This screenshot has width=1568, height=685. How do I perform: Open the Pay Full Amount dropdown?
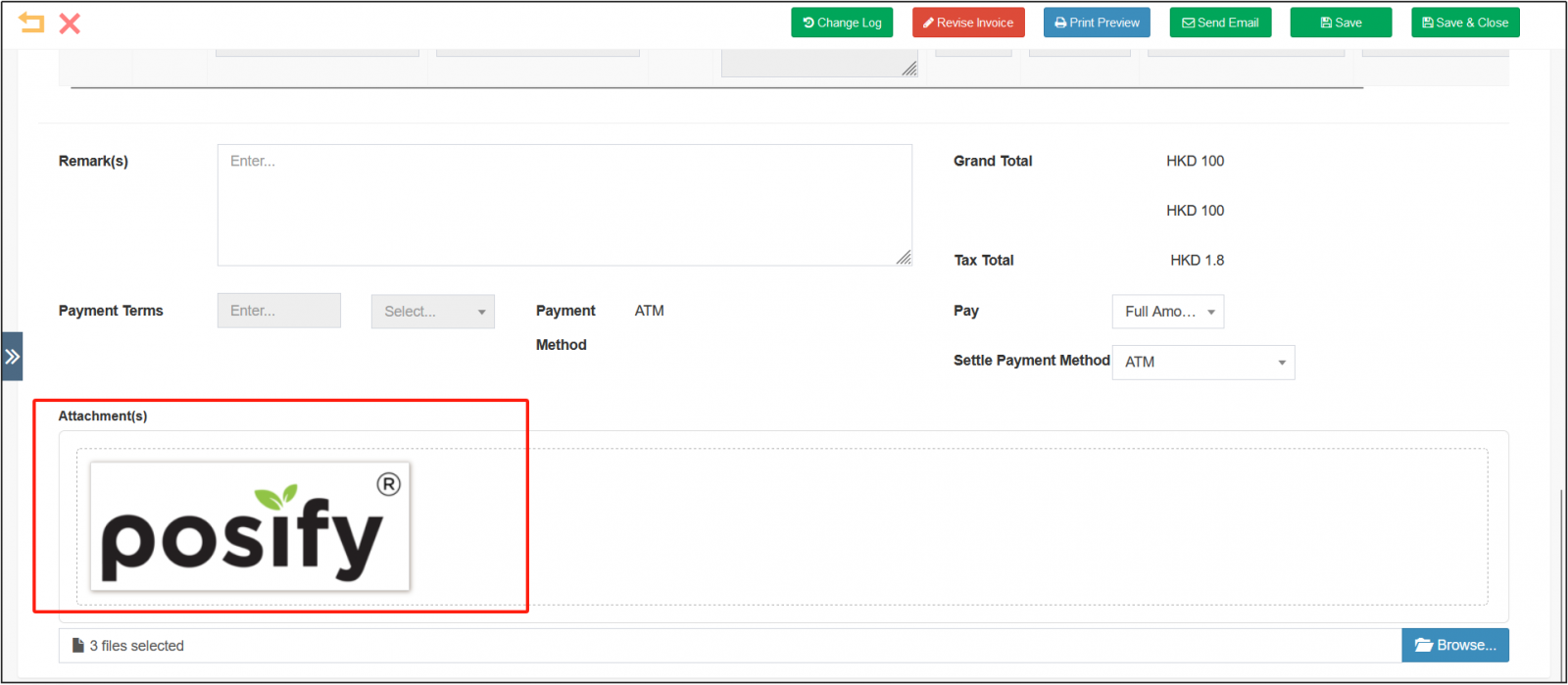click(x=1168, y=312)
